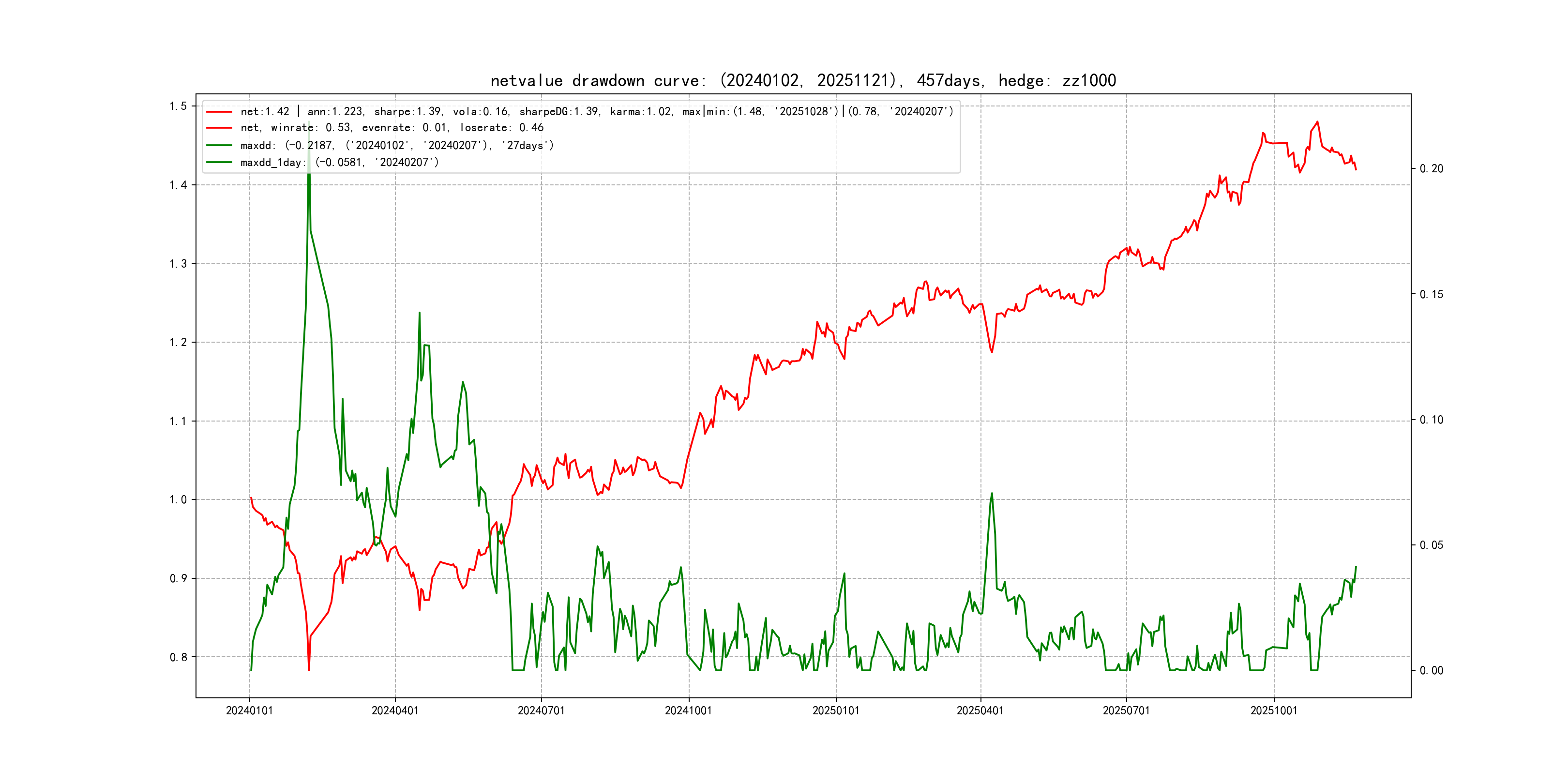
Task: Click the green swatch beside maxdd_1day entry
Action: point(219,163)
